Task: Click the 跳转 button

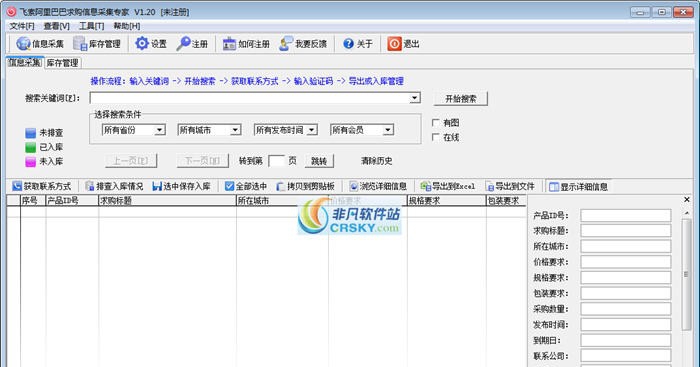Action: point(319,161)
